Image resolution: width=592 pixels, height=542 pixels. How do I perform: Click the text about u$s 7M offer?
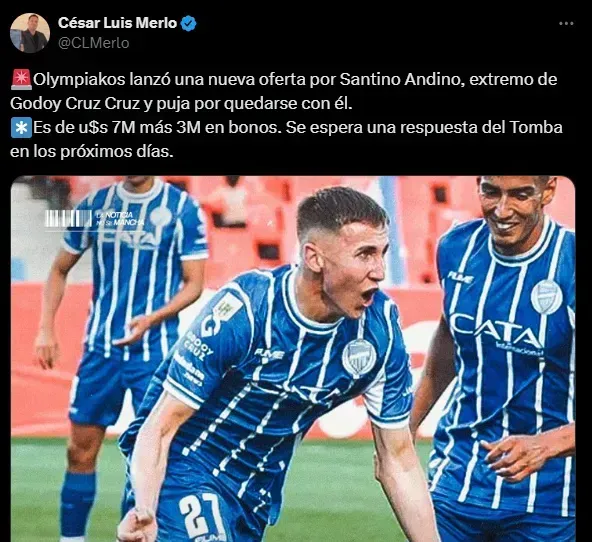click(287, 140)
